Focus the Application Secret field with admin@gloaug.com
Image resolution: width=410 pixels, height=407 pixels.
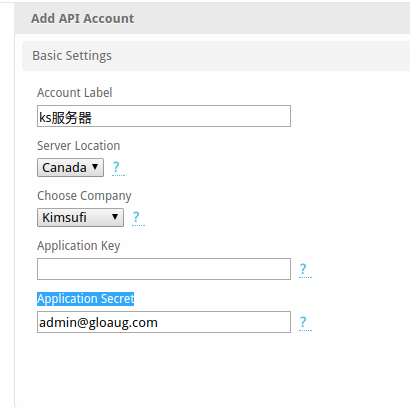coord(164,322)
